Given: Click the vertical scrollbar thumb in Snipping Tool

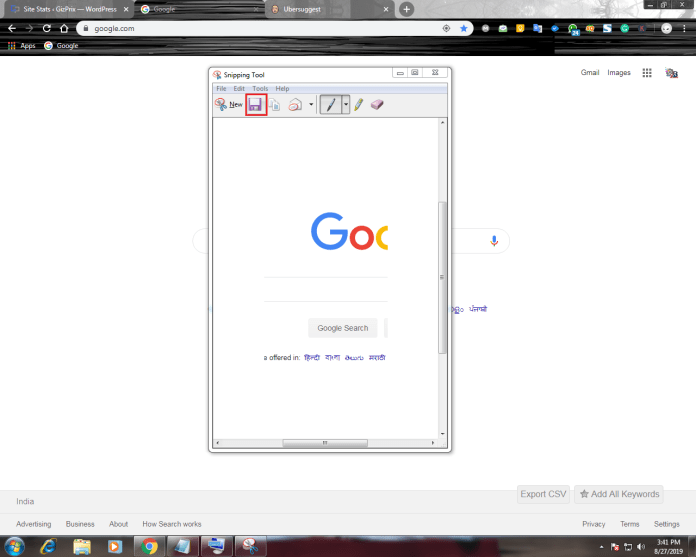Looking at the screenshot, I should [x=442, y=277].
